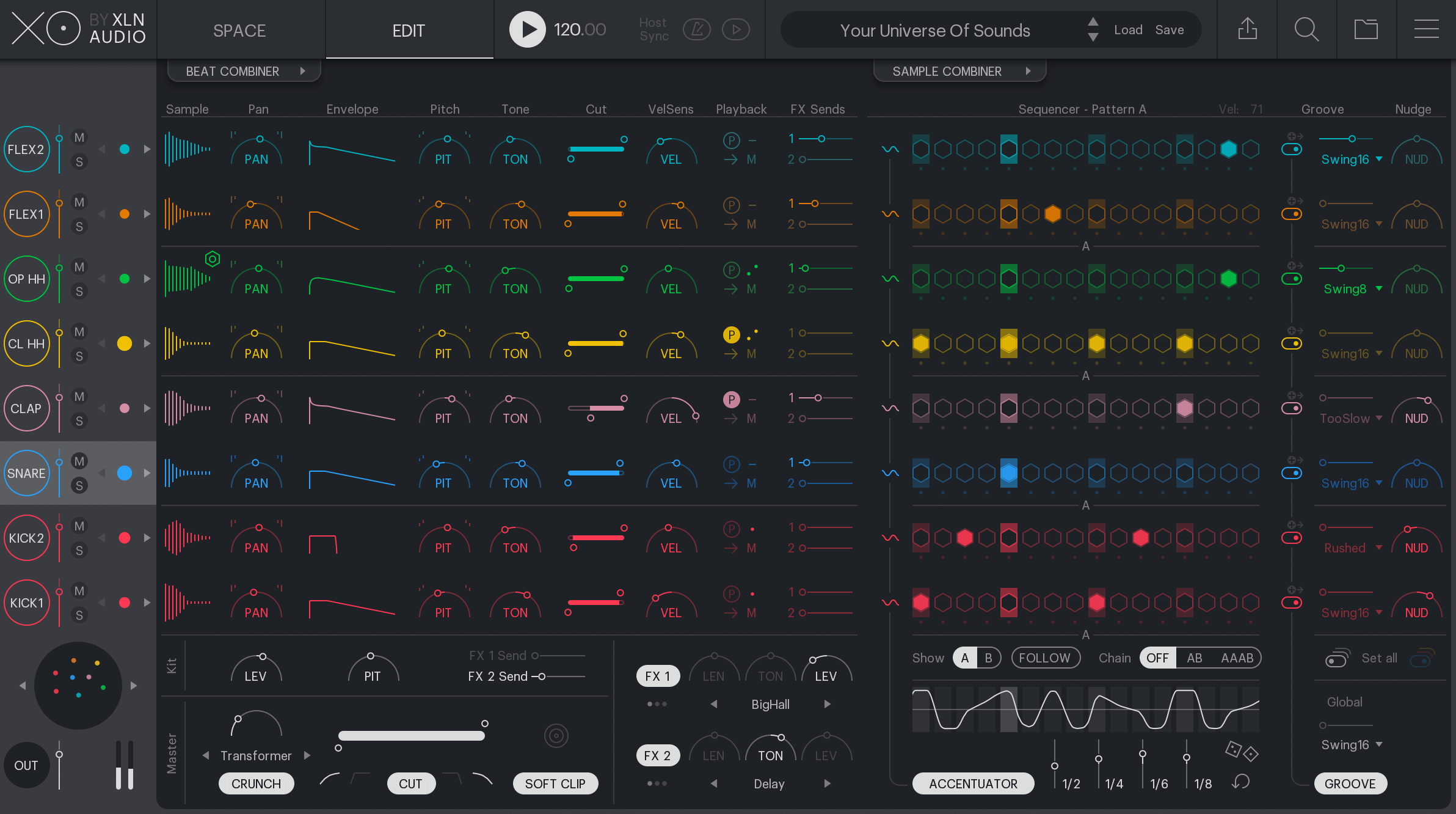Click pattern B button in sequencer
The height and width of the screenshot is (814, 1456).
click(x=988, y=657)
